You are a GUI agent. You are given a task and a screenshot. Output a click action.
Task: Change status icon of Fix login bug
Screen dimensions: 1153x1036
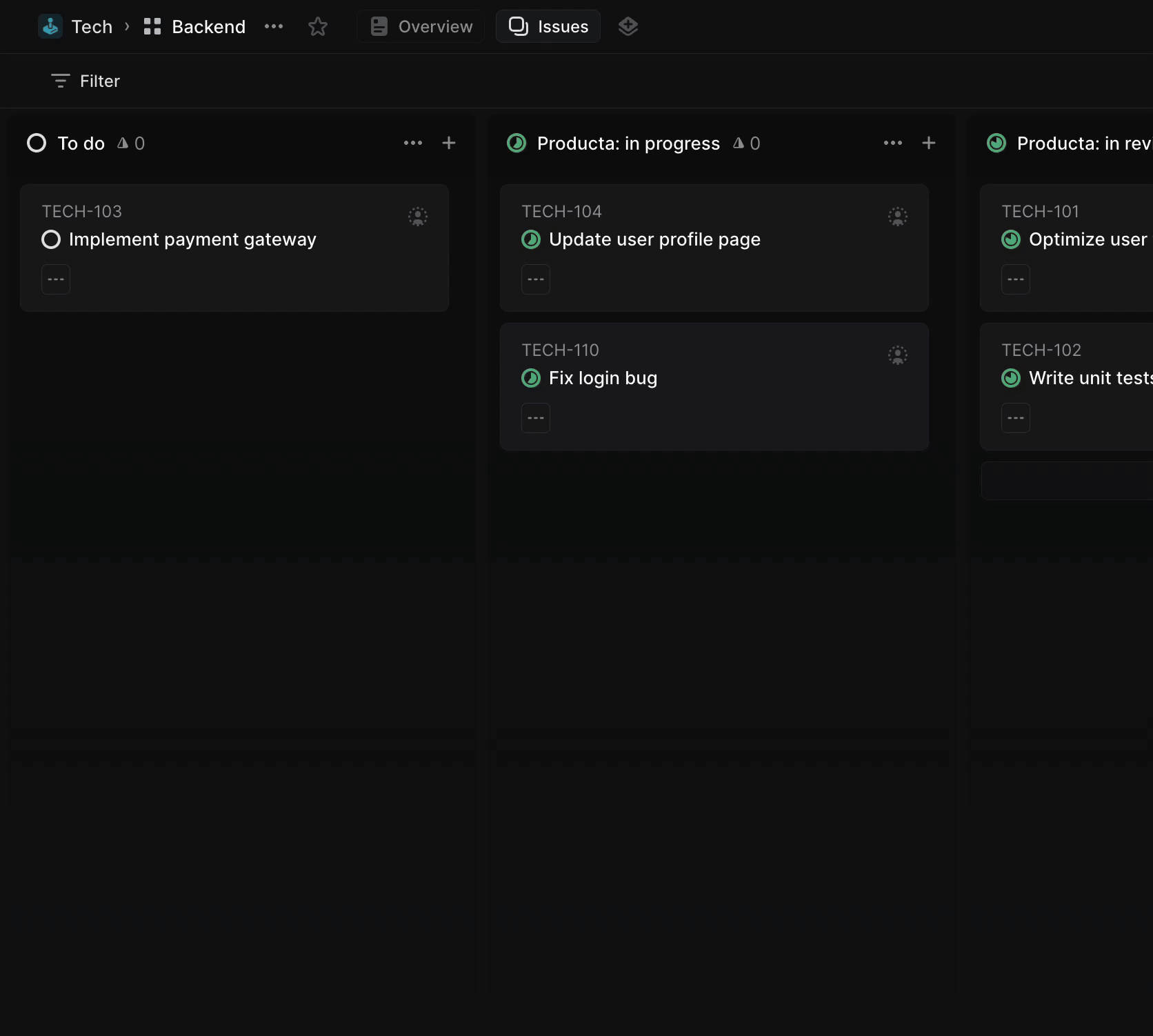(531, 378)
